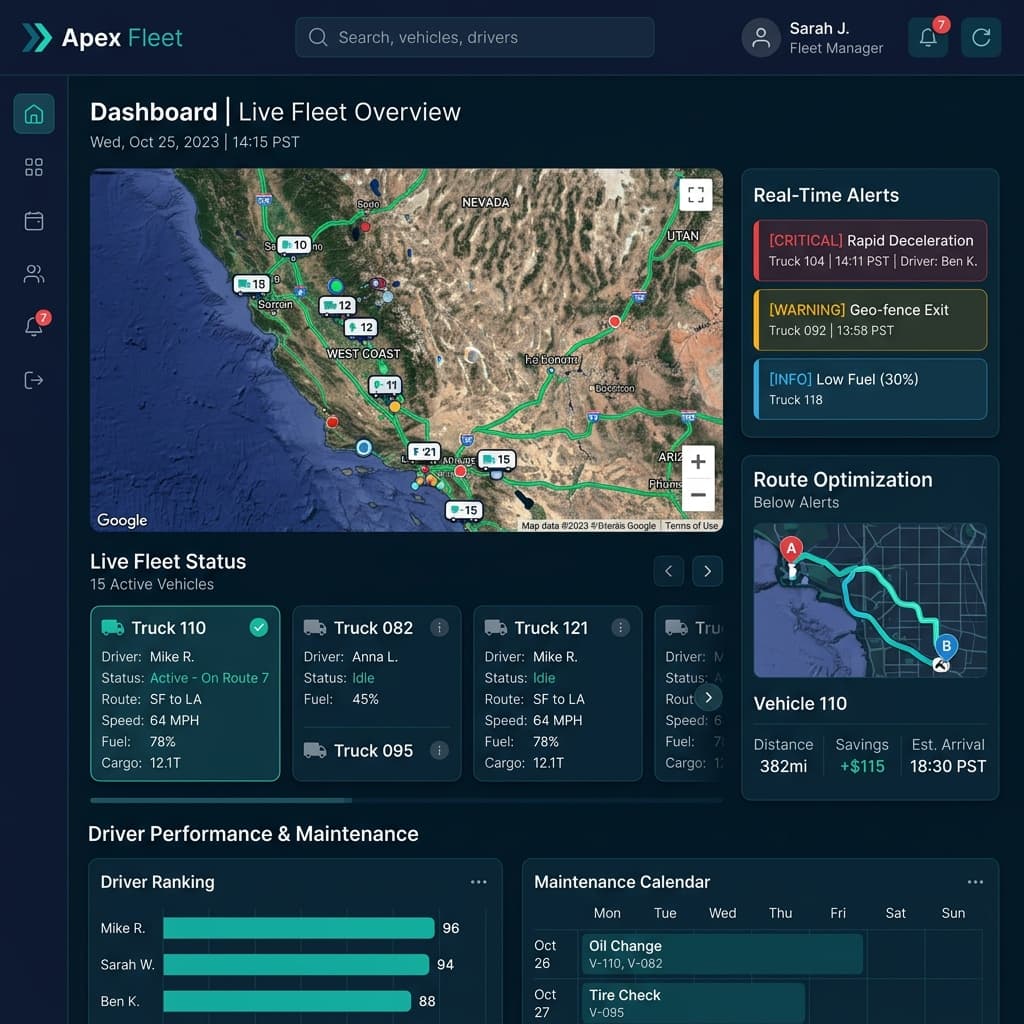The width and height of the screenshot is (1024, 1024).
Task: Click Mike R. ranking bar
Action: (298, 928)
